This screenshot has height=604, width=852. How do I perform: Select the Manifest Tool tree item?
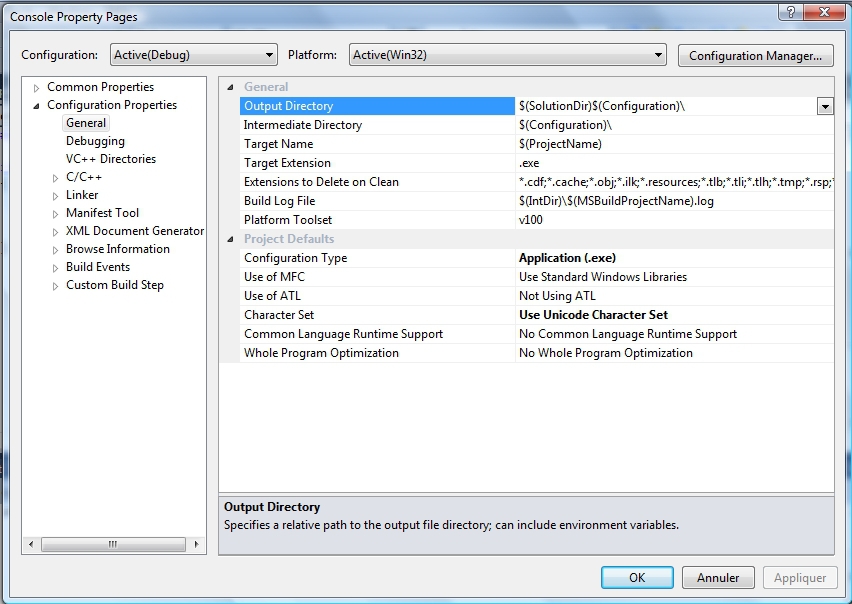tap(102, 213)
